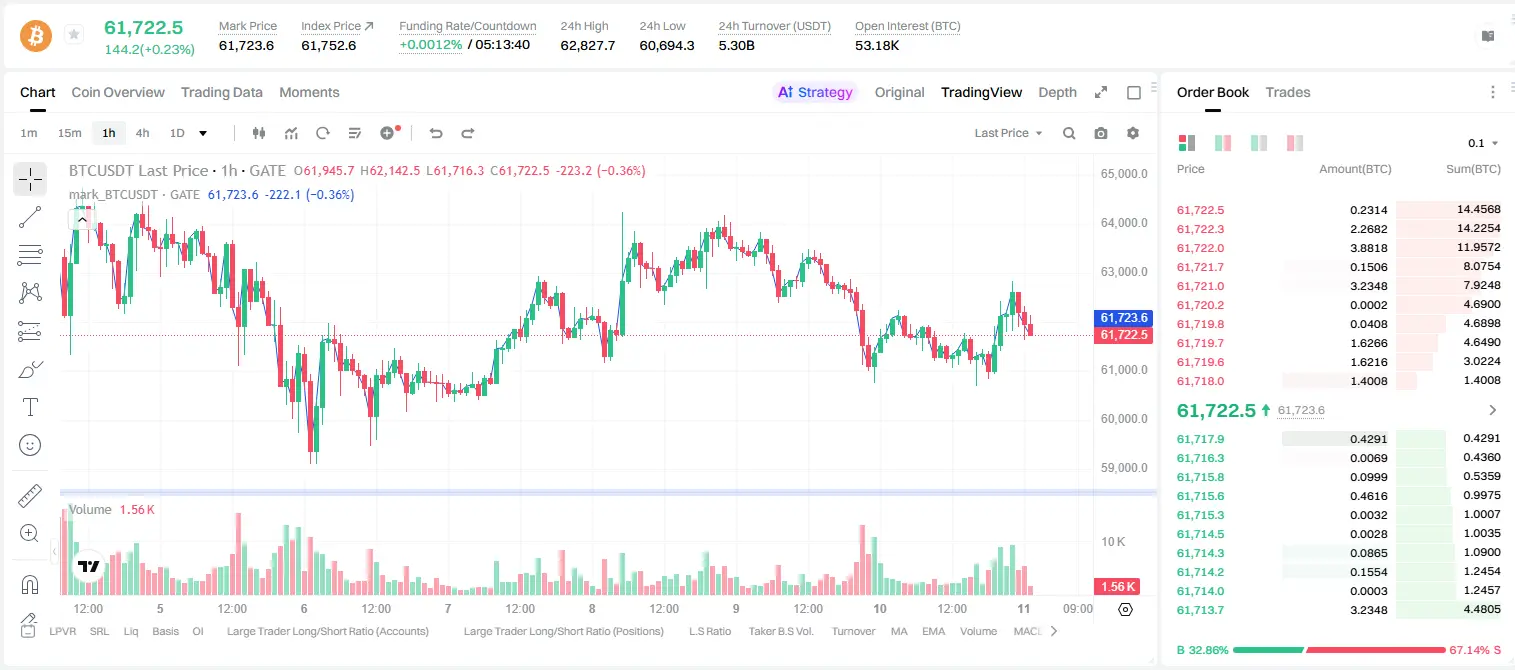Open the Last Price dropdown
The height and width of the screenshot is (670, 1515).
click(x=1008, y=133)
